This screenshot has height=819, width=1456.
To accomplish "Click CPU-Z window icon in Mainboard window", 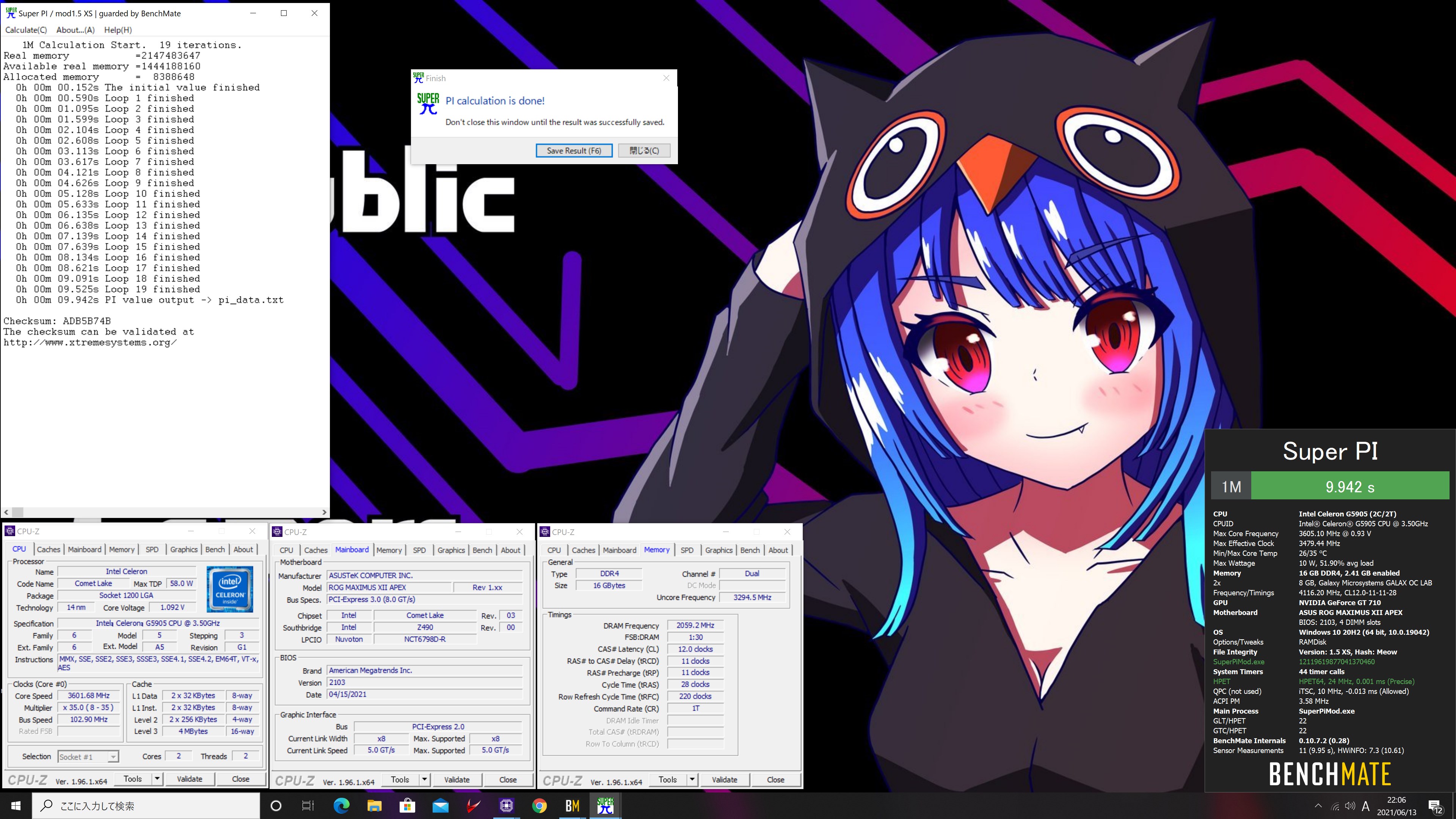I will pyautogui.click(x=278, y=532).
